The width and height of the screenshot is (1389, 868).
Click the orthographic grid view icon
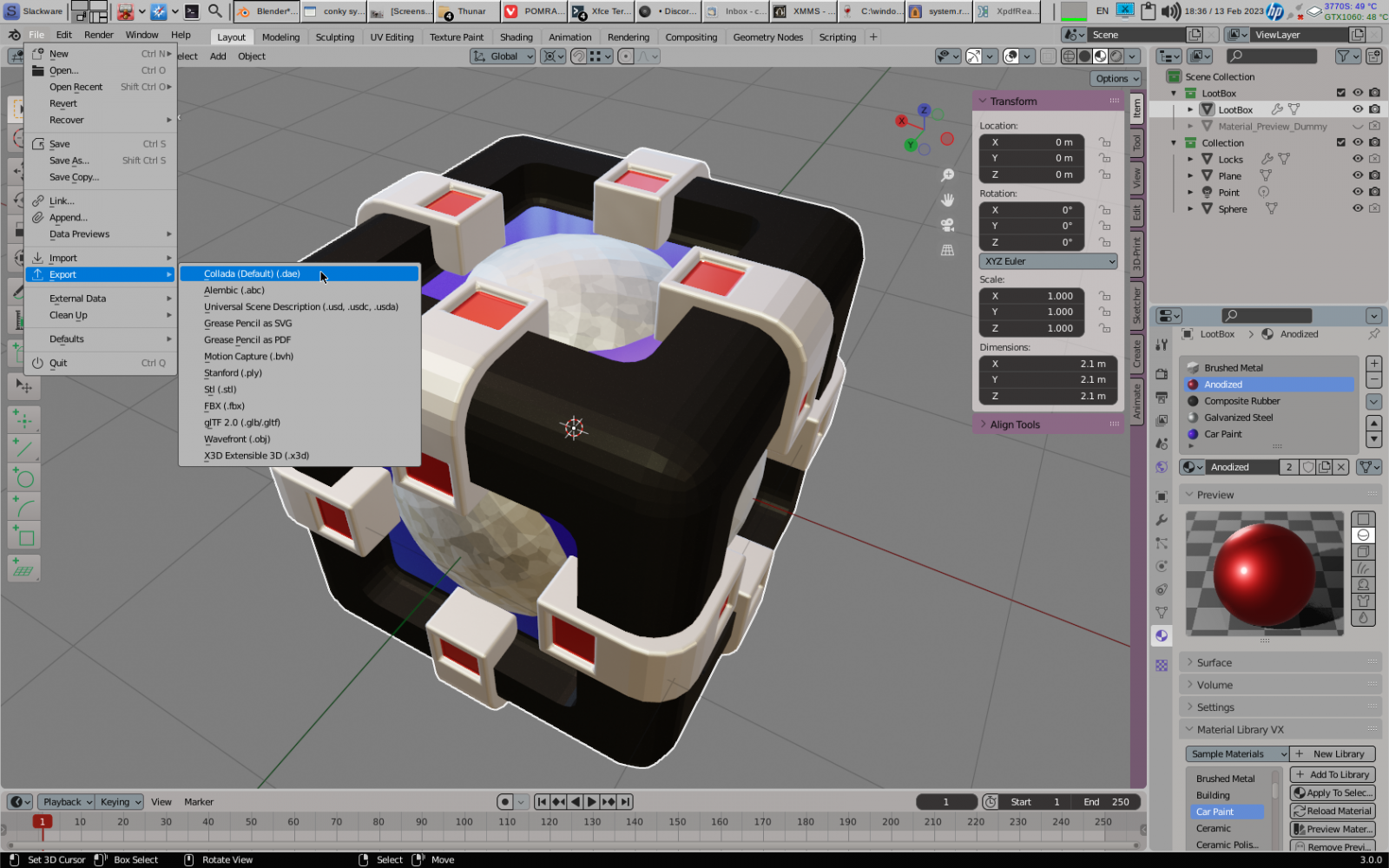coord(948,250)
